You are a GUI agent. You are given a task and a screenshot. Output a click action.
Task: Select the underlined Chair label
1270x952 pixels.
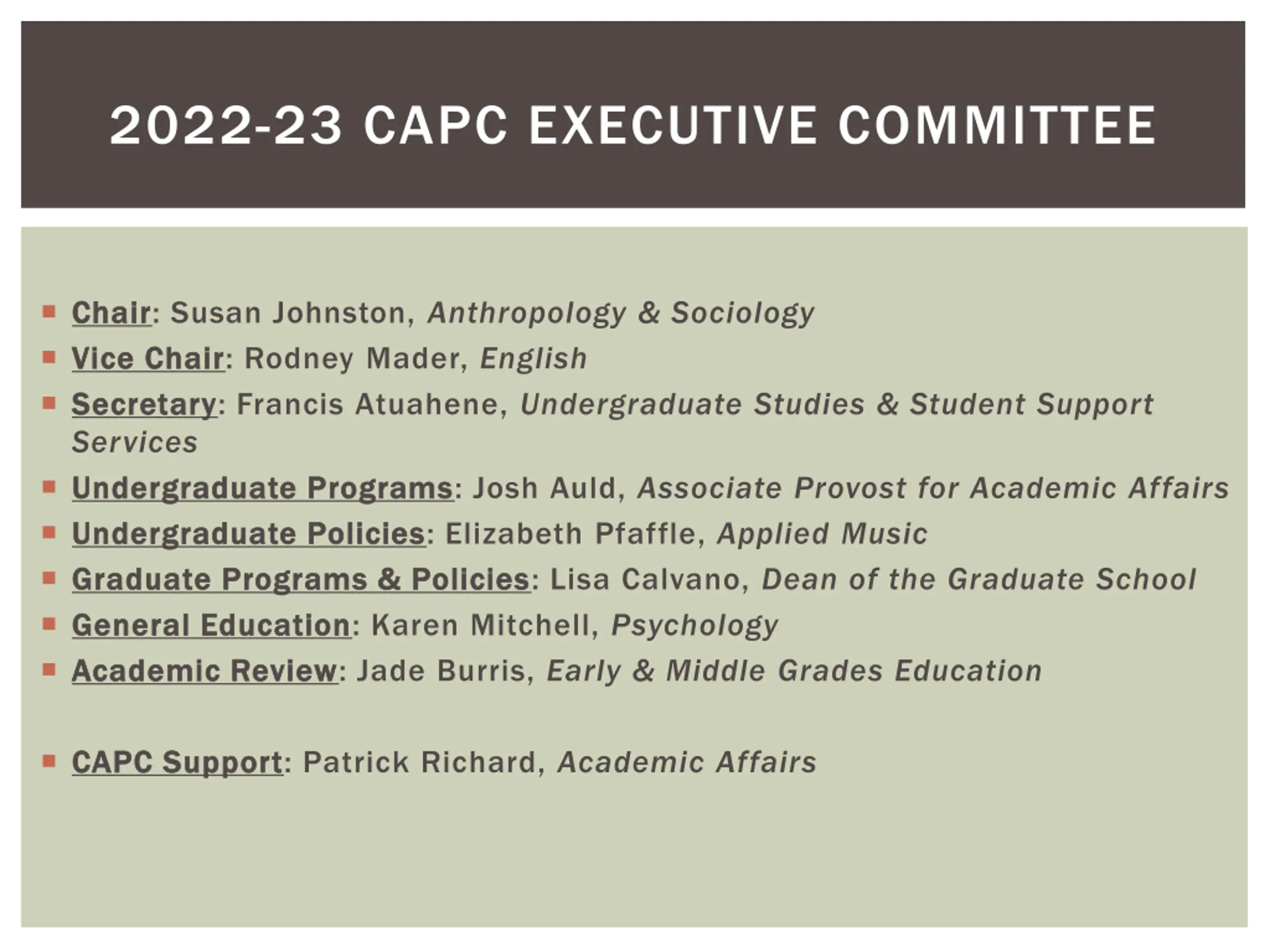pos(112,313)
